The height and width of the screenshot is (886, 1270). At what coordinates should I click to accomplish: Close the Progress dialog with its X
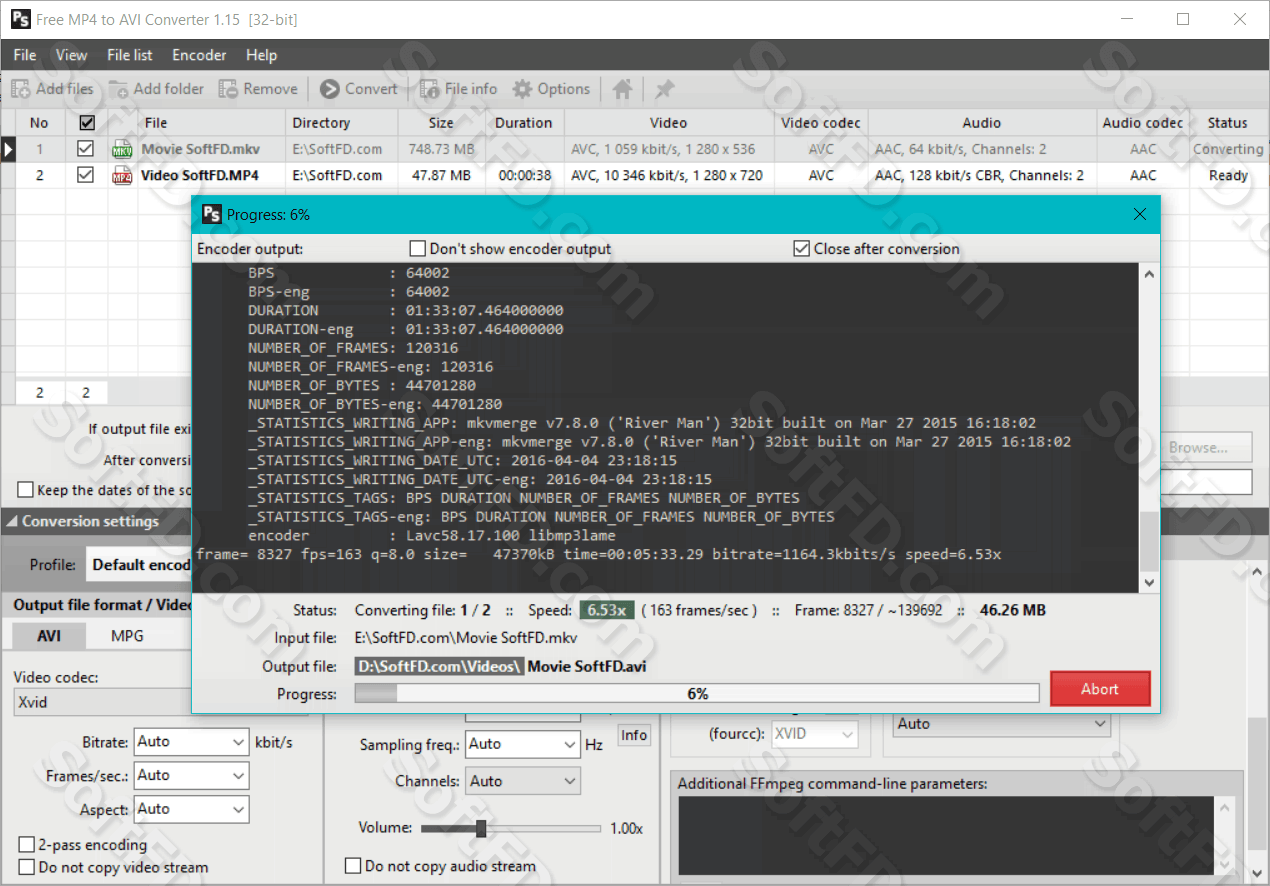[x=1139, y=214]
